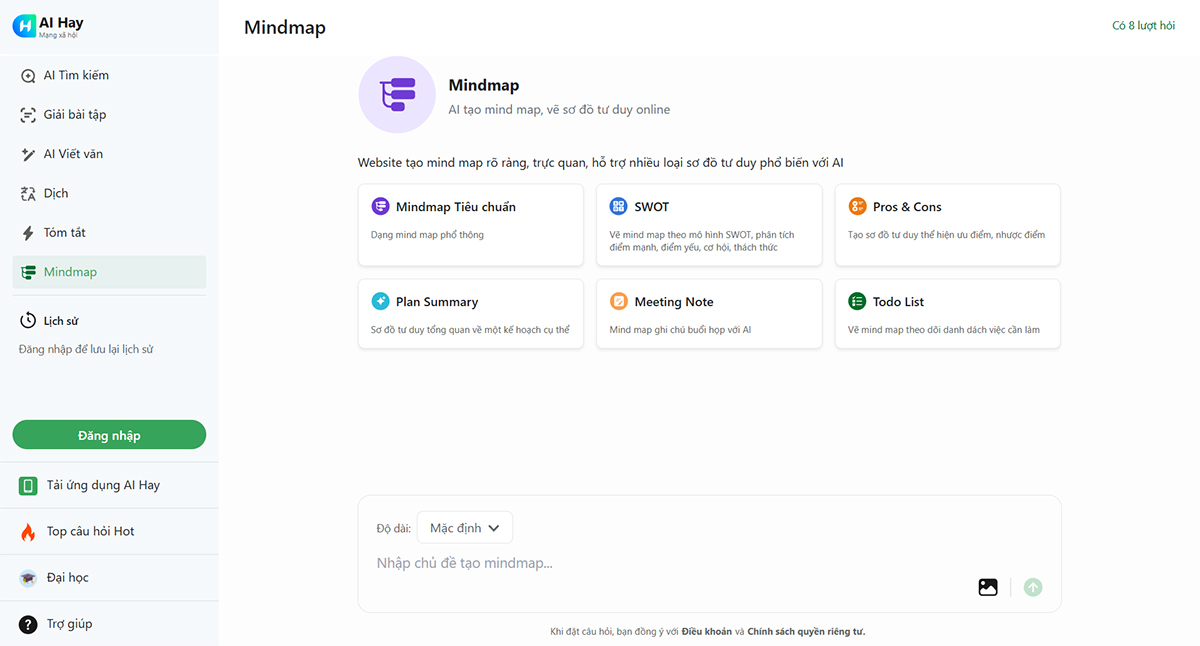Viewport: 1200px width, 646px height.
Task: Click the AI Hay logo icon
Action: tap(24, 27)
